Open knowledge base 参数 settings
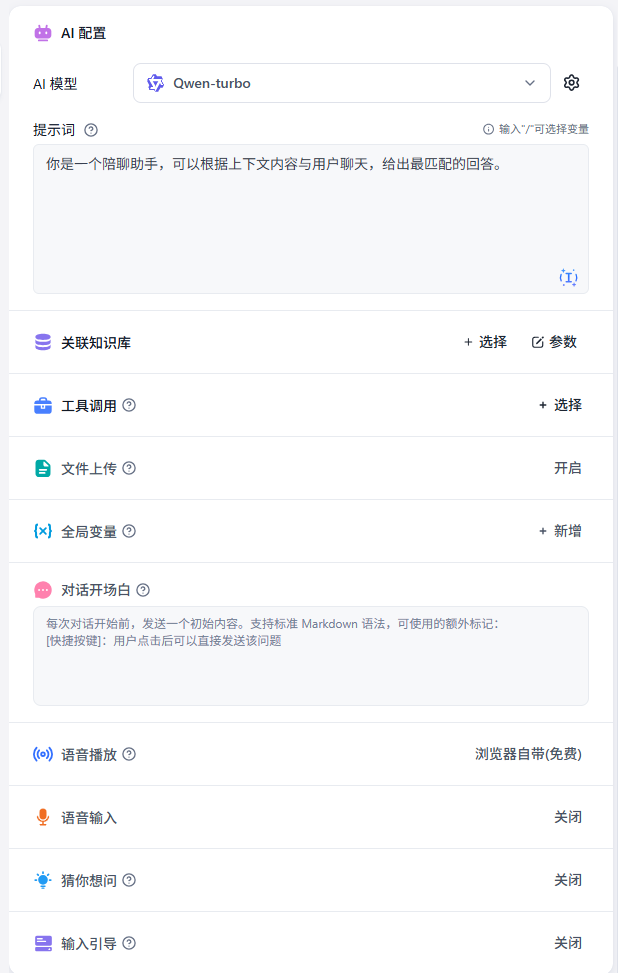This screenshot has width=618, height=973. click(554, 342)
